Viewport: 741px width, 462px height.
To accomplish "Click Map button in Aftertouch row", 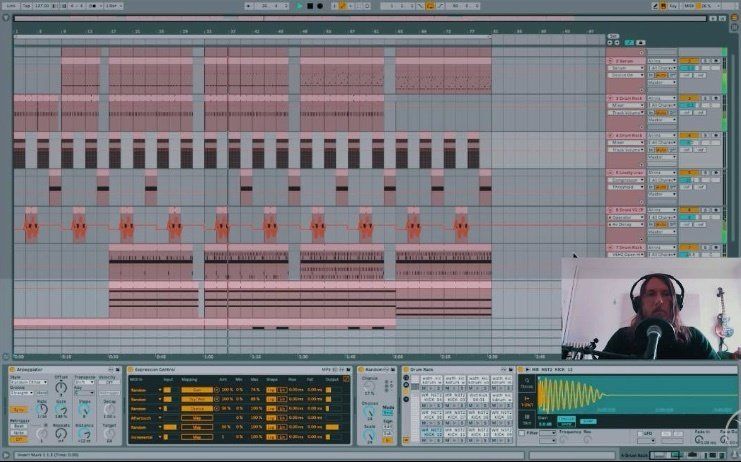I will 197,418.
